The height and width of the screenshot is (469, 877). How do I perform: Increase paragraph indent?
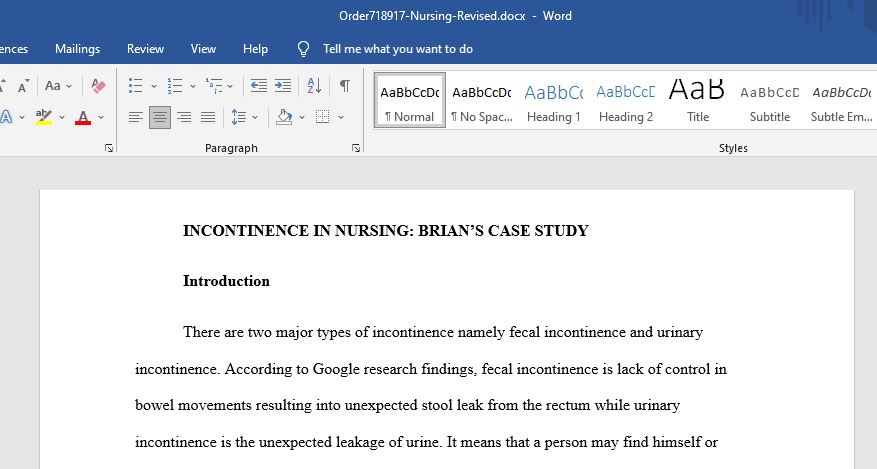pyautogui.click(x=283, y=86)
